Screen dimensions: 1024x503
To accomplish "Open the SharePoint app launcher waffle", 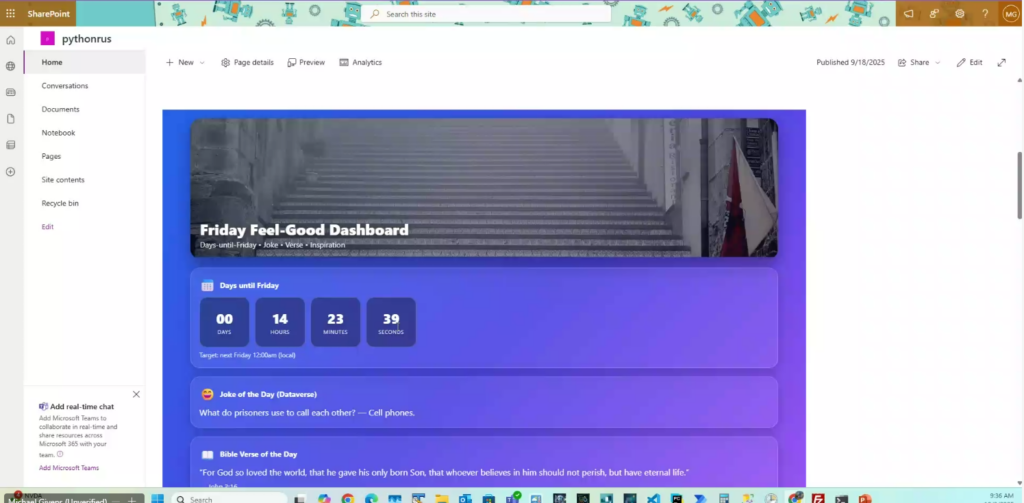I will point(10,14).
